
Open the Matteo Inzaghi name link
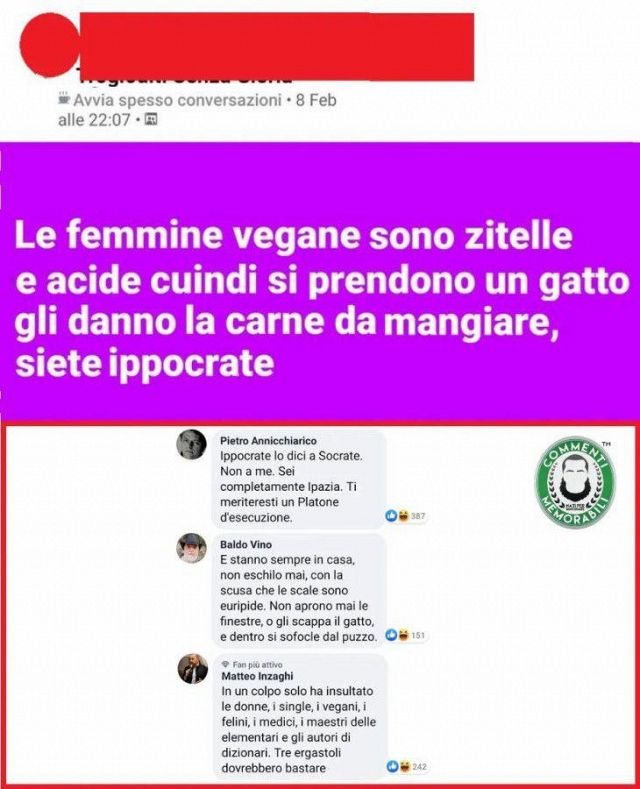coord(257,676)
